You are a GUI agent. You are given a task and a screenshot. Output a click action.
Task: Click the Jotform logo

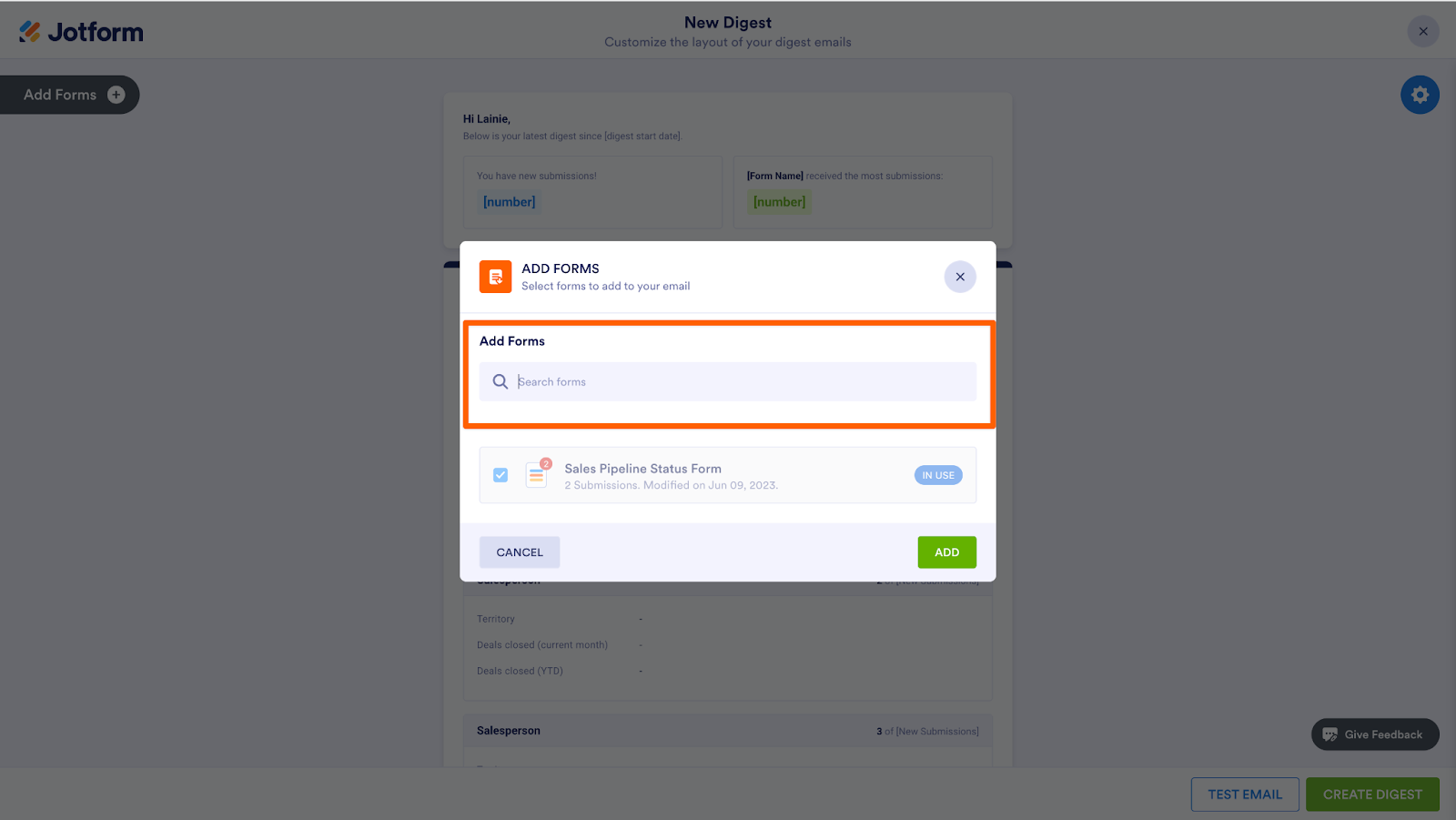click(x=81, y=32)
